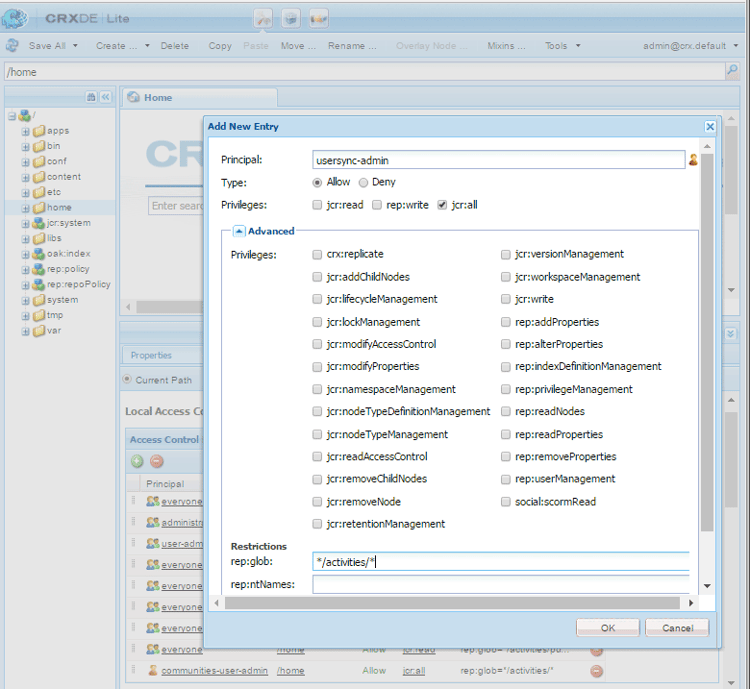Check the jcr:read privilege checkbox
Screen dimensions: 750x689
click(318, 205)
